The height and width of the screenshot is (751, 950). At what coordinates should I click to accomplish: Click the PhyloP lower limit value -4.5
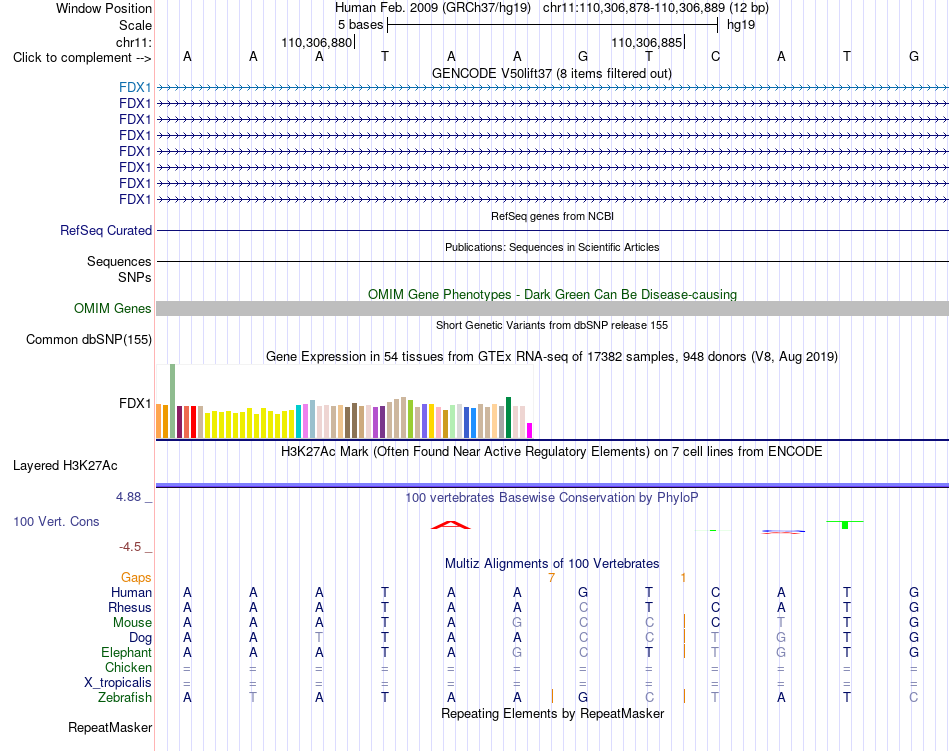pos(130,547)
